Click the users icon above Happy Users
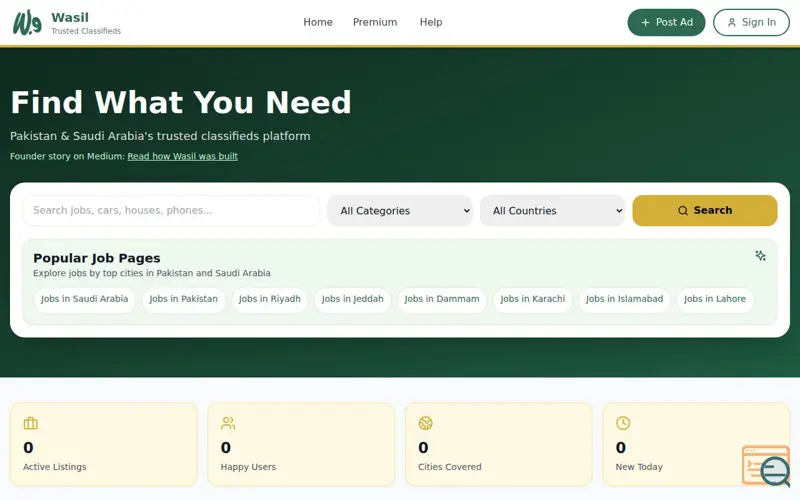This screenshot has width=800, height=500. pyautogui.click(x=228, y=423)
